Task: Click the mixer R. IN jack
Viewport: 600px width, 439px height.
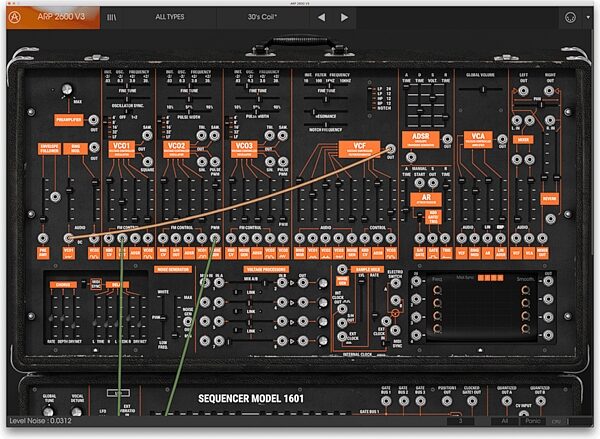Action: [x=550, y=121]
